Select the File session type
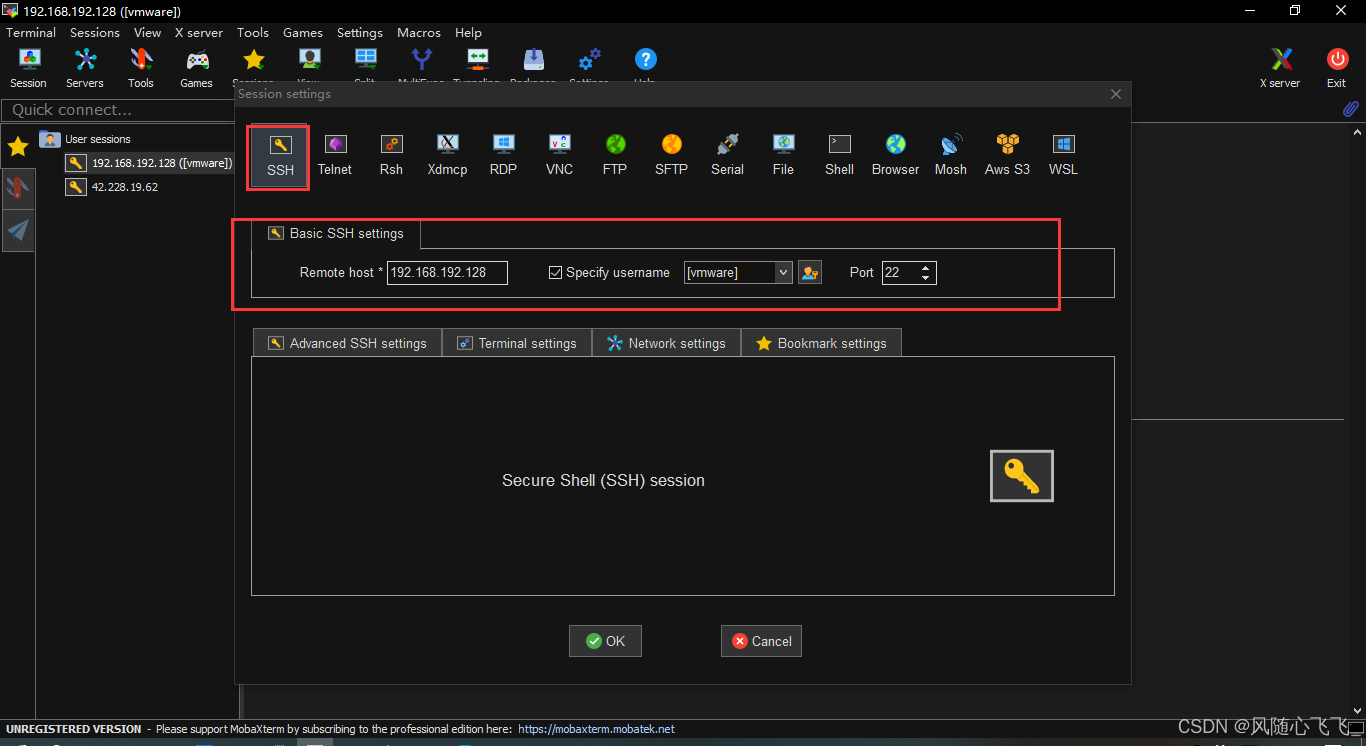 (783, 157)
